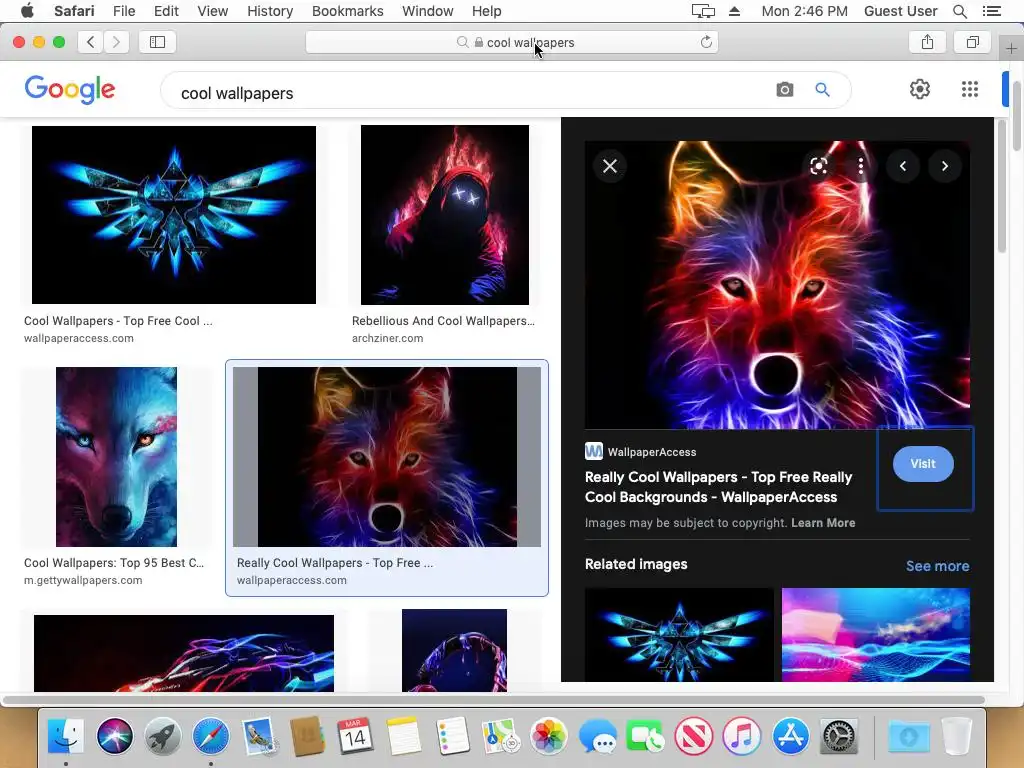Toggle the Safari sidebar button
The image size is (1024, 768).
(157, 42)
